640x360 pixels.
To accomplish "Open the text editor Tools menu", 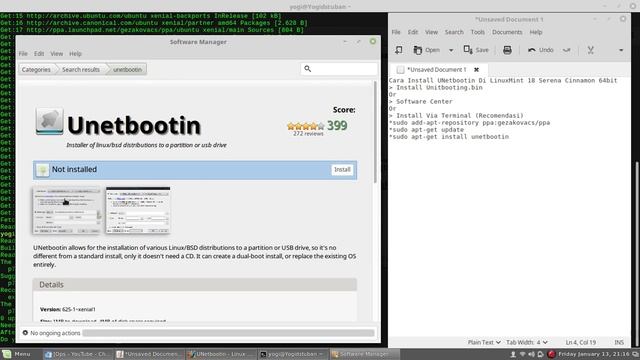I will point(478,32).
